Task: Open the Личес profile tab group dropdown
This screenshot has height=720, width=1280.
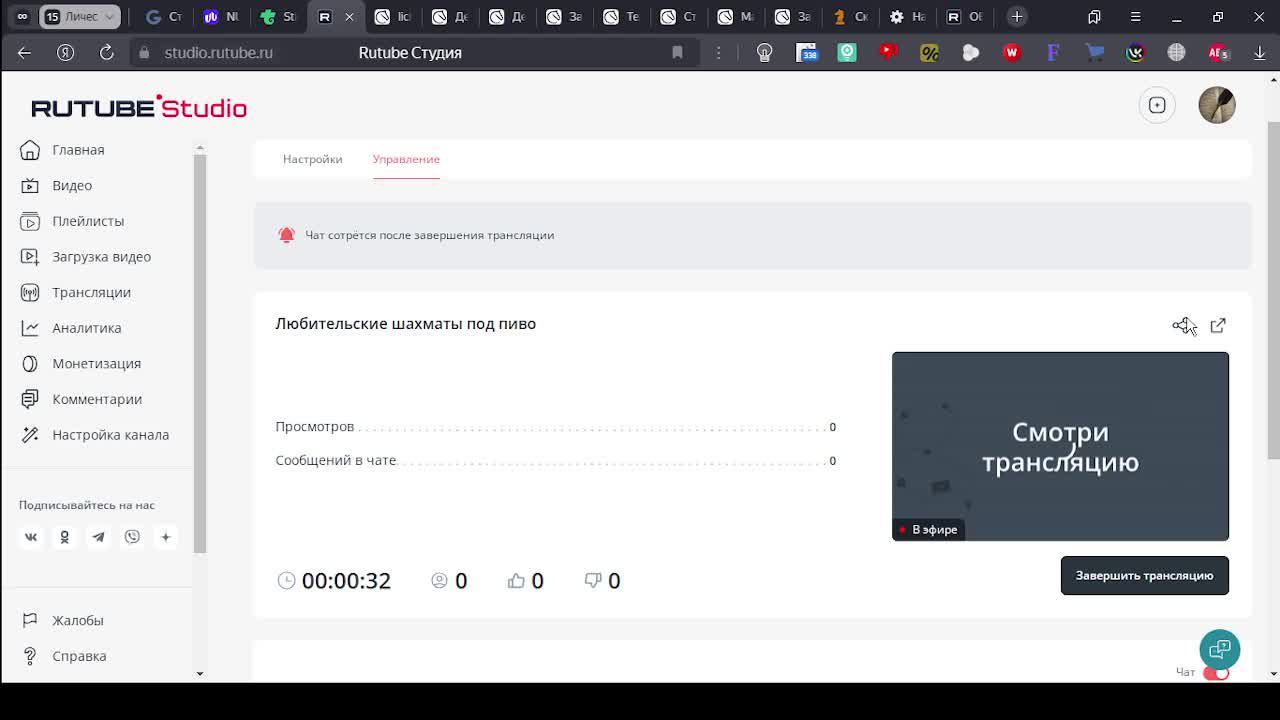Action: (x=79, y=17)
